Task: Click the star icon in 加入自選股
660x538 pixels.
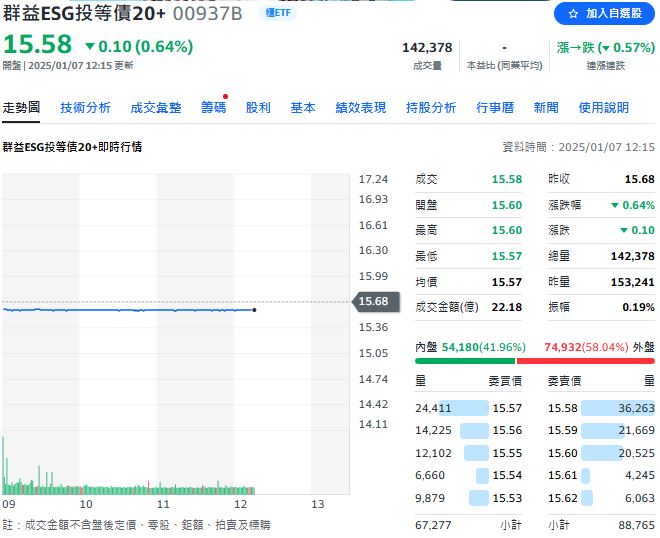Action: (x=573, y=14)
